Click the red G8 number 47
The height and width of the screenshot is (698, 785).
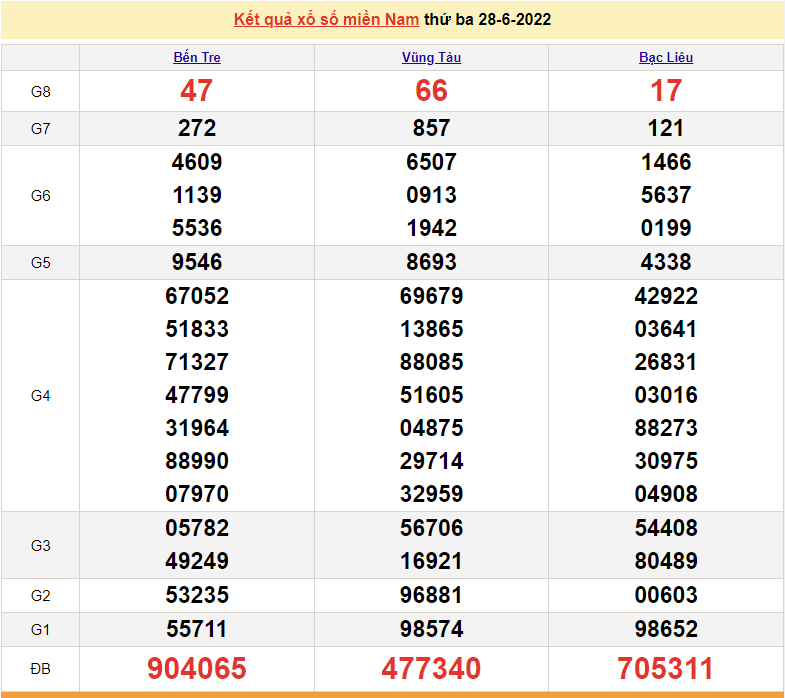point(197,91)
